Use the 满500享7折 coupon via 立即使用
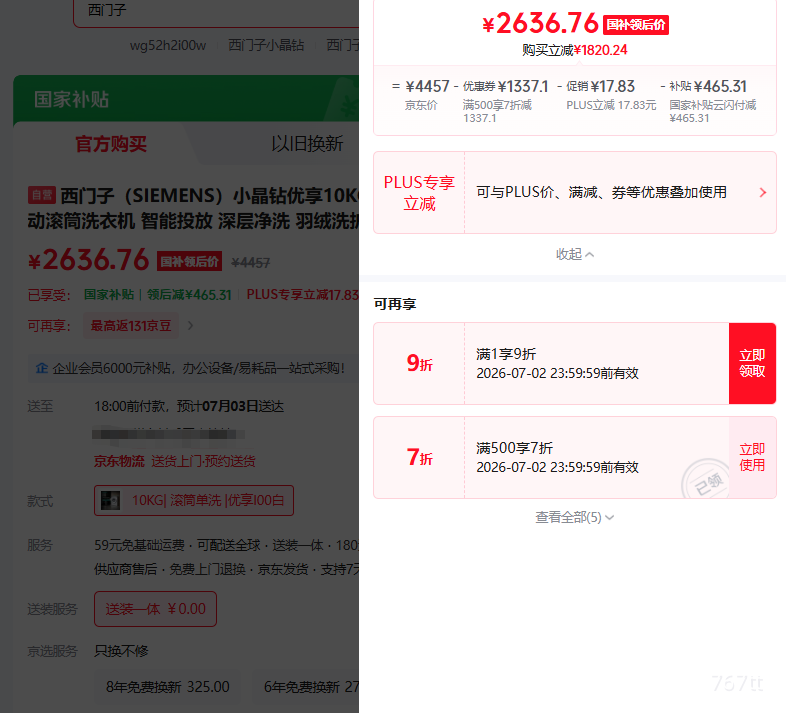The image size is (786, 713). click(x=752, y=457)
